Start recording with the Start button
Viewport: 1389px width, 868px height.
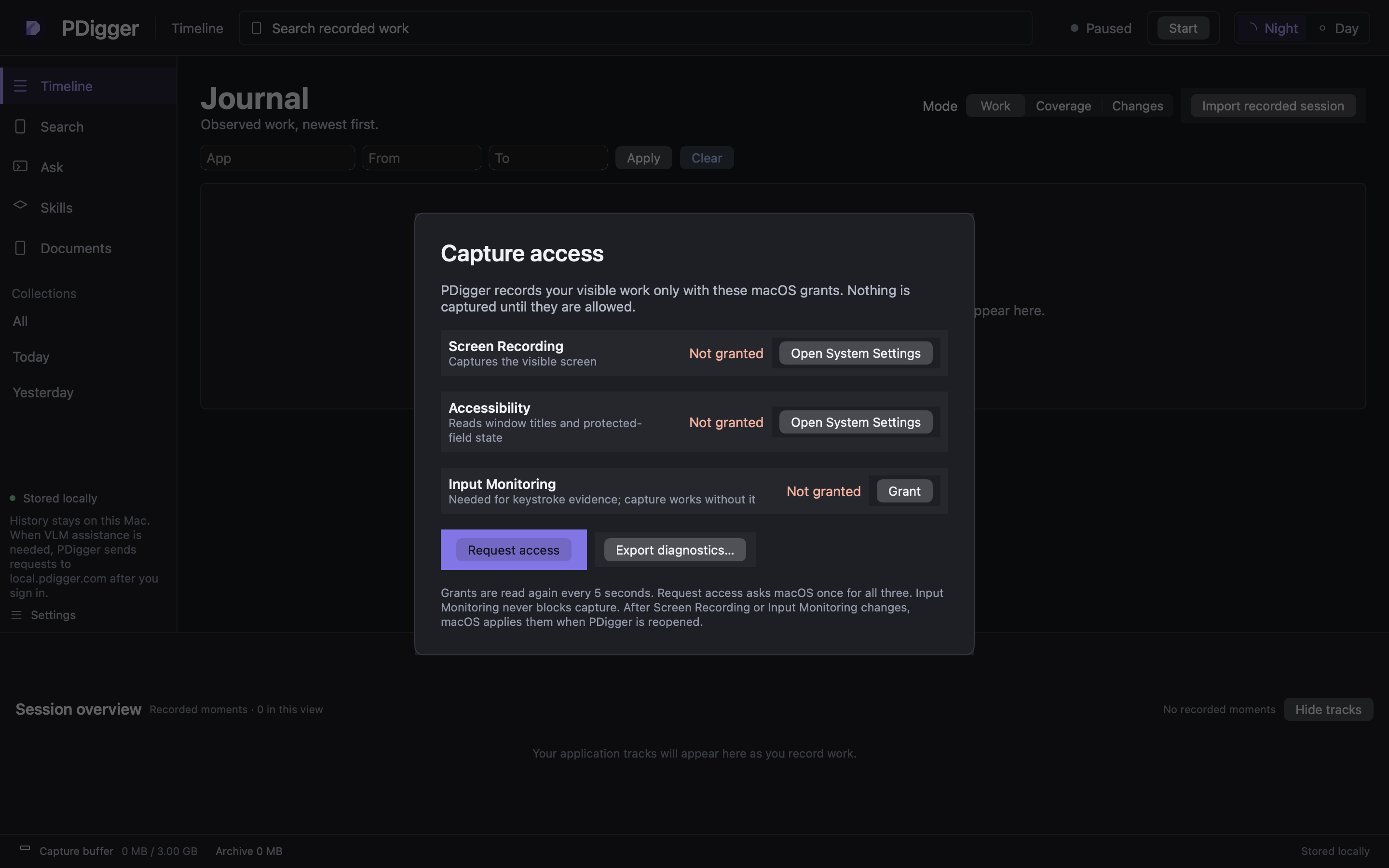click(x=1183, y=28)
